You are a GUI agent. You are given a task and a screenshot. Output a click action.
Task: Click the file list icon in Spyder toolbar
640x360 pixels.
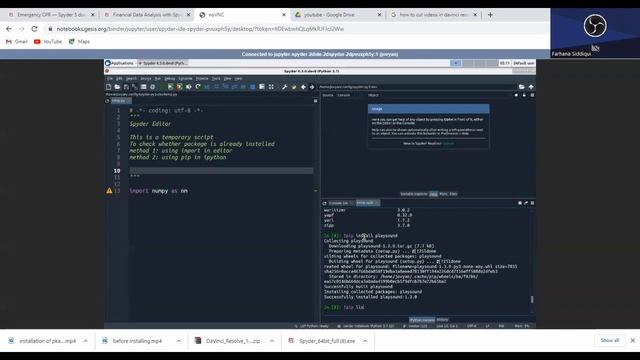(143, 87)
